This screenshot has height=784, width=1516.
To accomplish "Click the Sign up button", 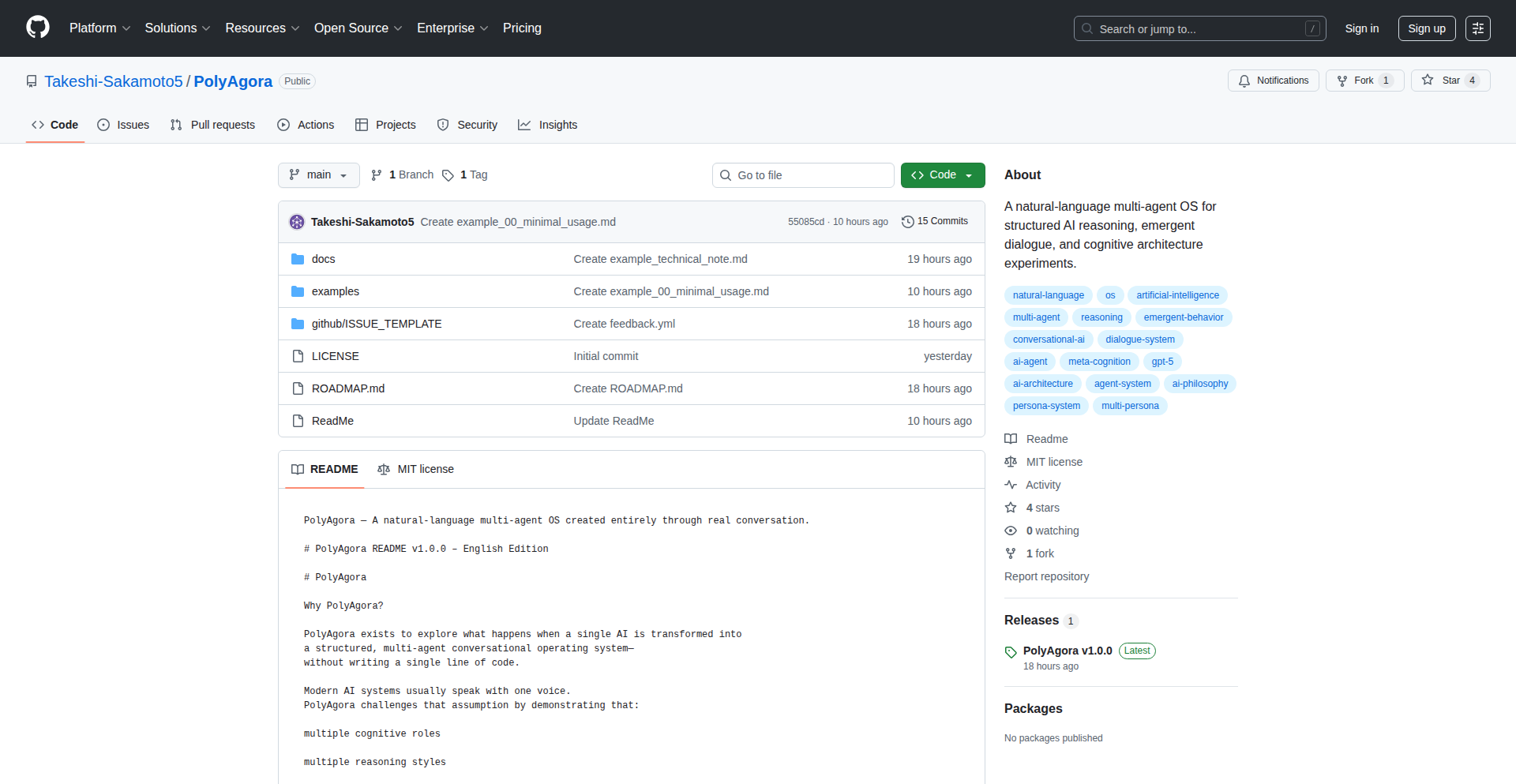I will (x=1426, y=28).
